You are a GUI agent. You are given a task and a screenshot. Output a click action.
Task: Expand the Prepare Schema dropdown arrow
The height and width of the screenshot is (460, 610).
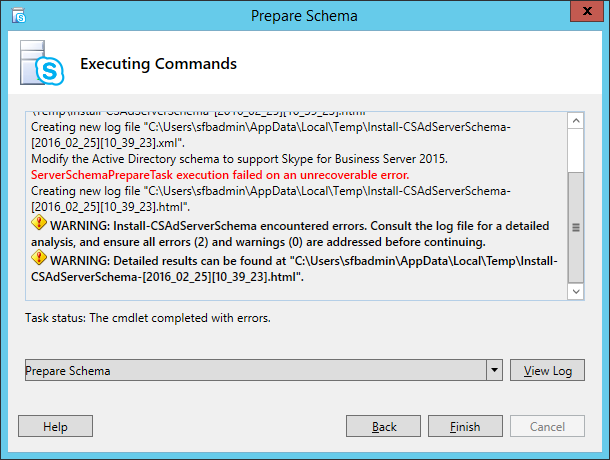(494, 370)
